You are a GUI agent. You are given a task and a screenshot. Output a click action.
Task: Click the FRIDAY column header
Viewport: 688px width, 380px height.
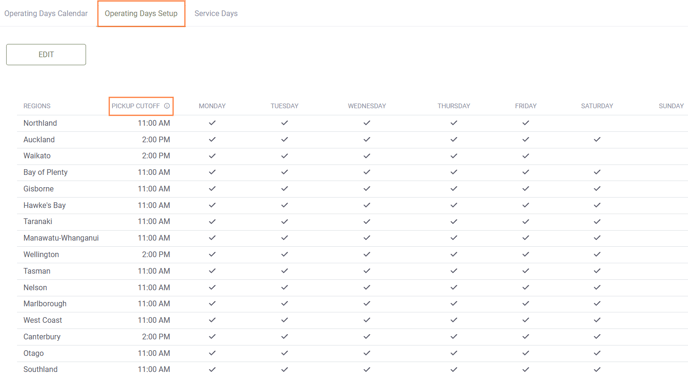click(x=526, y=106)
